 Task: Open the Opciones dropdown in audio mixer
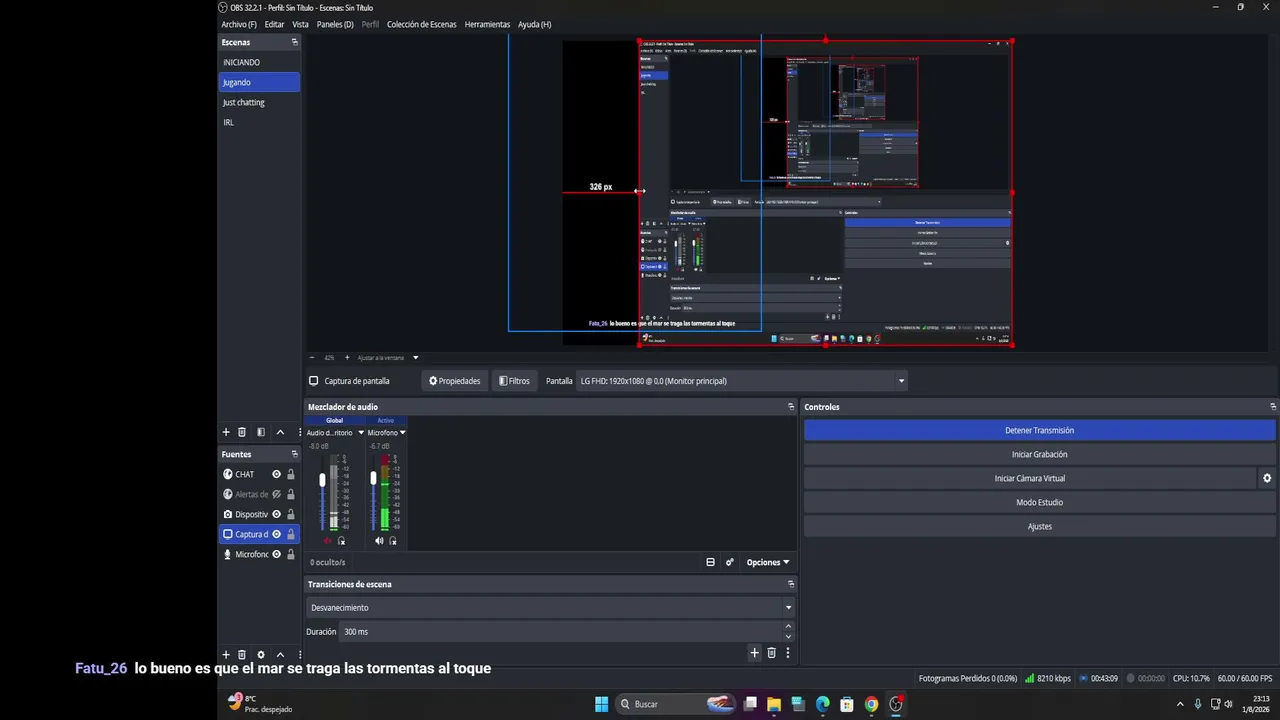pyautogui.click(x=768, y=562)
